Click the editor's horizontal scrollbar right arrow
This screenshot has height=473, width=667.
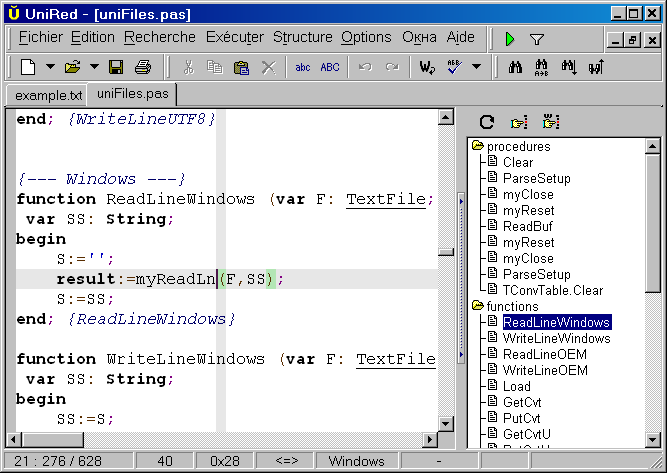(429, 440)
